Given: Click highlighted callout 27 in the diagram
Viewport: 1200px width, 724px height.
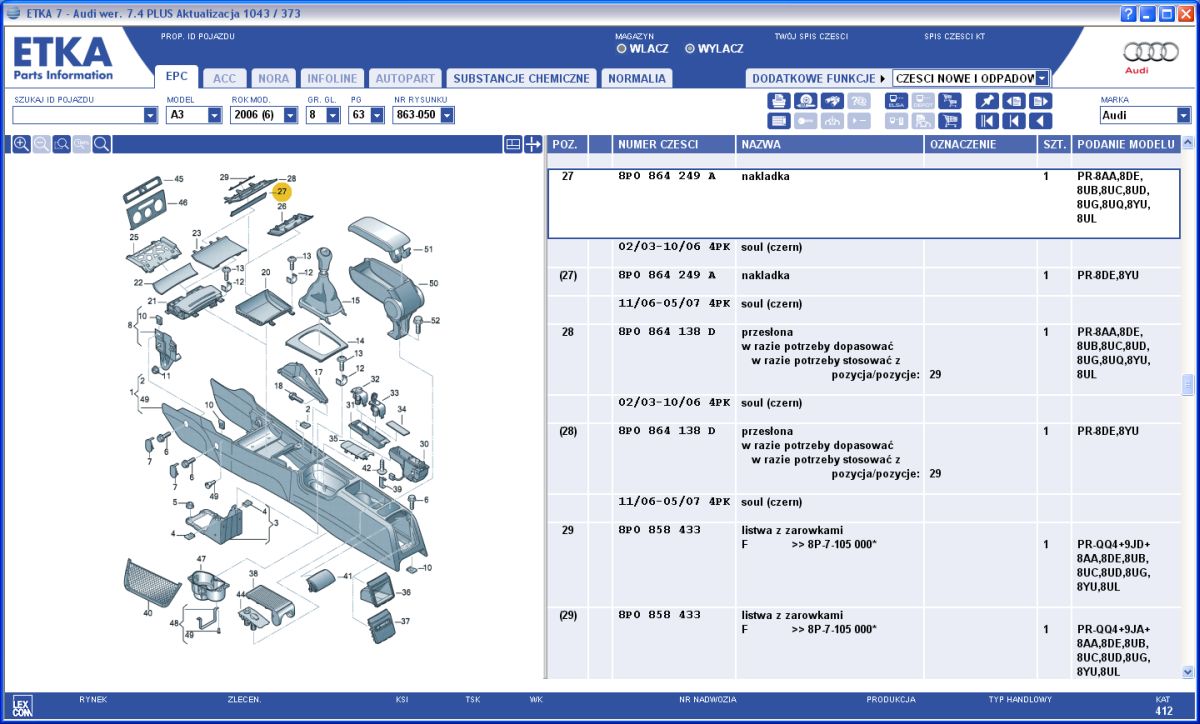Looking at the screenshot, I should click(x=282, y=191).
